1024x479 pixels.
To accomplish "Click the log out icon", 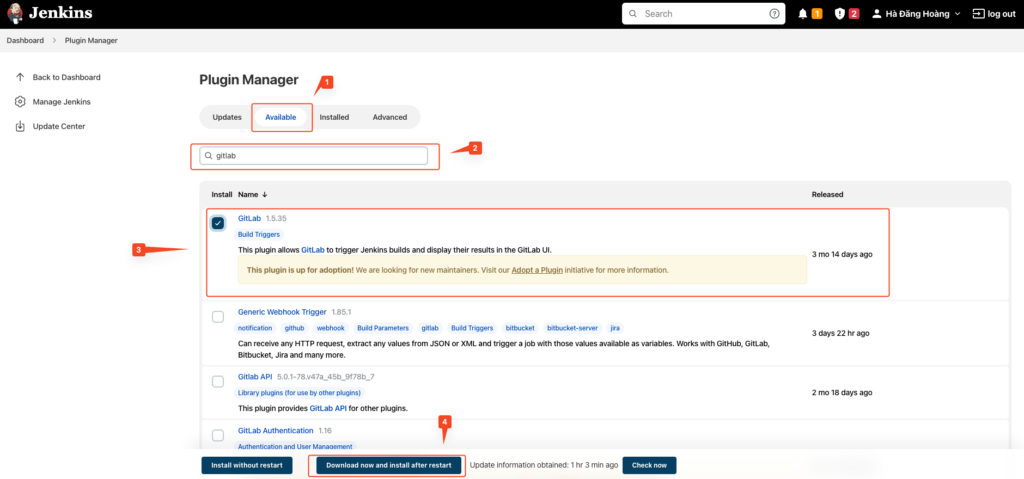I will pyautogui.click(x=978, y=14).
